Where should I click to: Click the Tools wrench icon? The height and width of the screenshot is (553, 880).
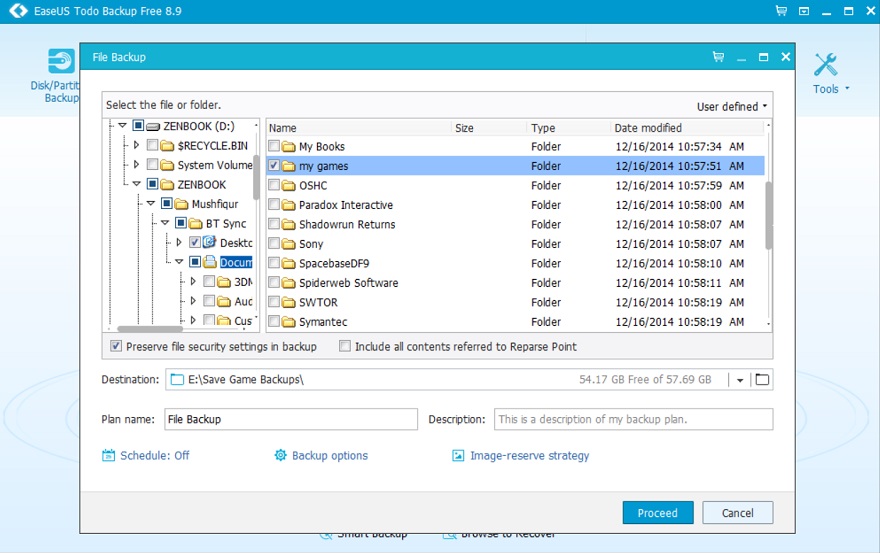point(826,65)
